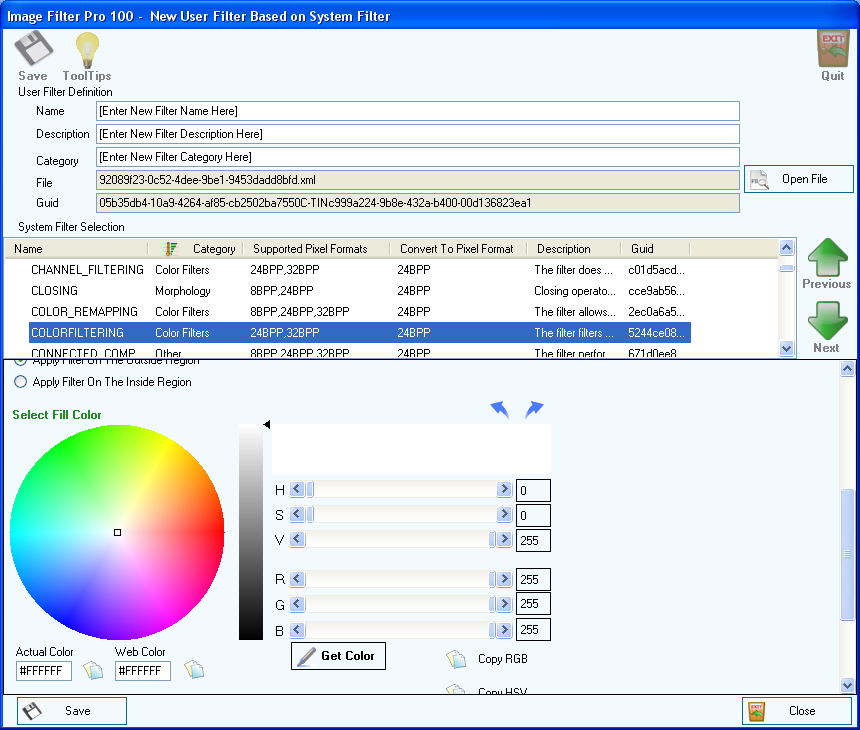860x730 pixels.
Task: Select the COLORFILTERING filter row
Action: 359,332
